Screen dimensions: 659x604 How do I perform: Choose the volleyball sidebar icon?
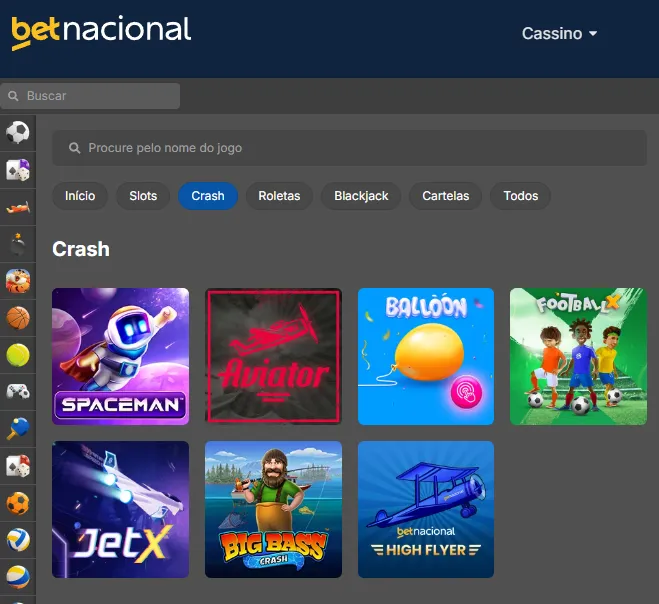18,540
